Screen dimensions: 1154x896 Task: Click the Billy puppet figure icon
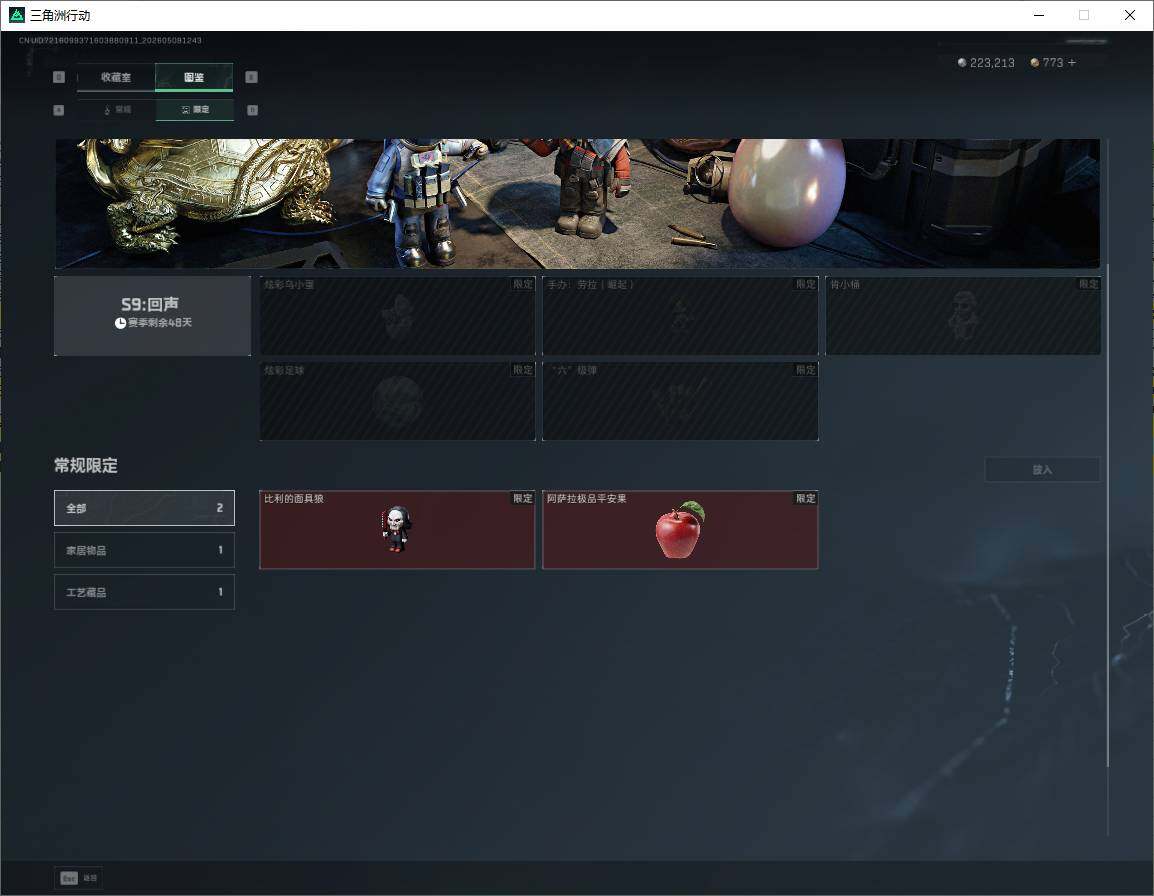pyautogui.click(x=397, y=529)
